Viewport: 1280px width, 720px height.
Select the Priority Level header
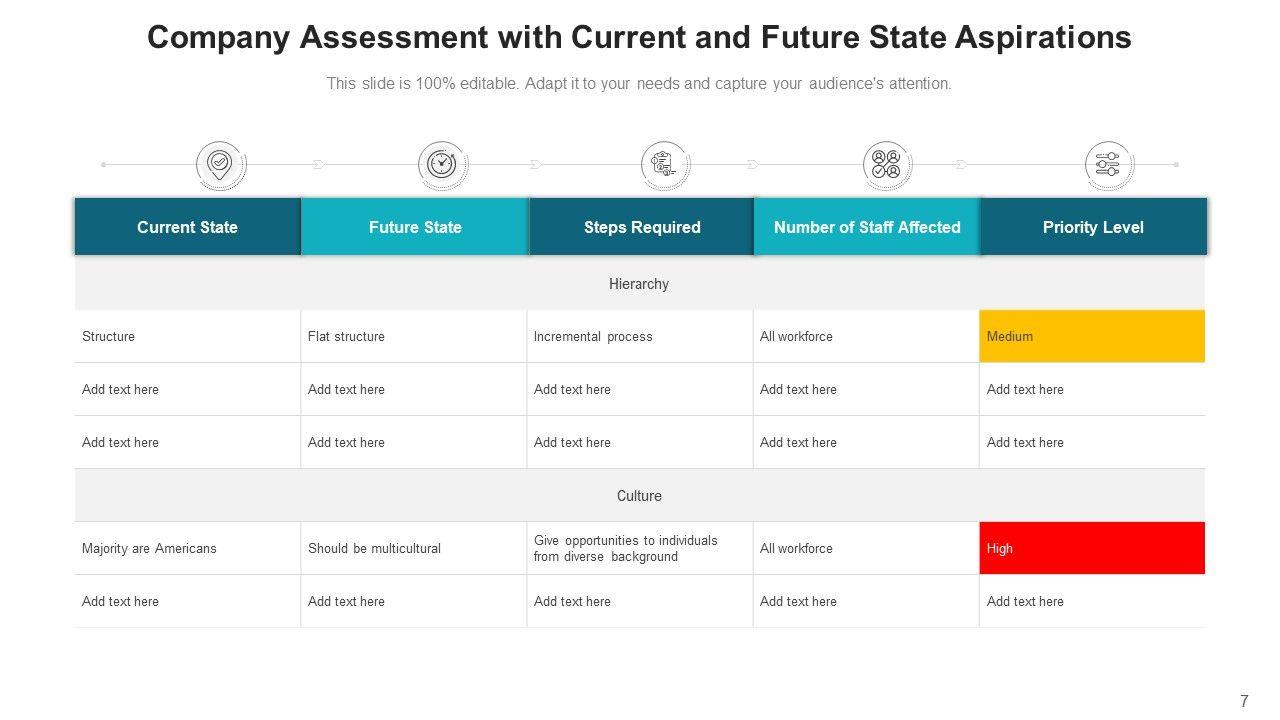(1093, 227)
